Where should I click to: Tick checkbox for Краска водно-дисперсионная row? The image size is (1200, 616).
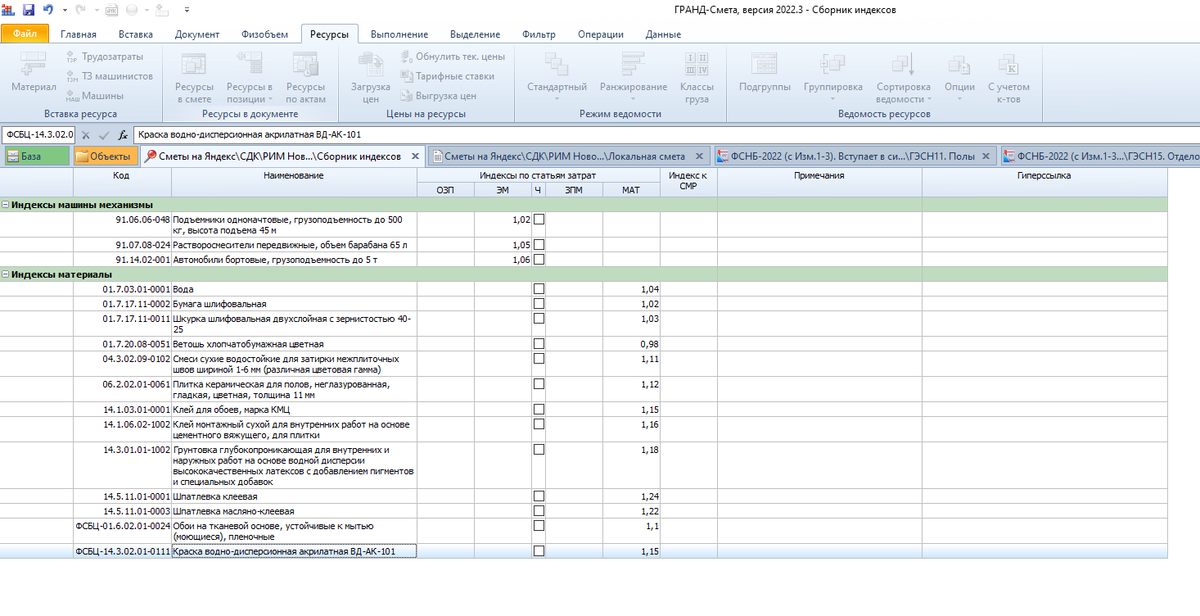[x=539, y=551]
